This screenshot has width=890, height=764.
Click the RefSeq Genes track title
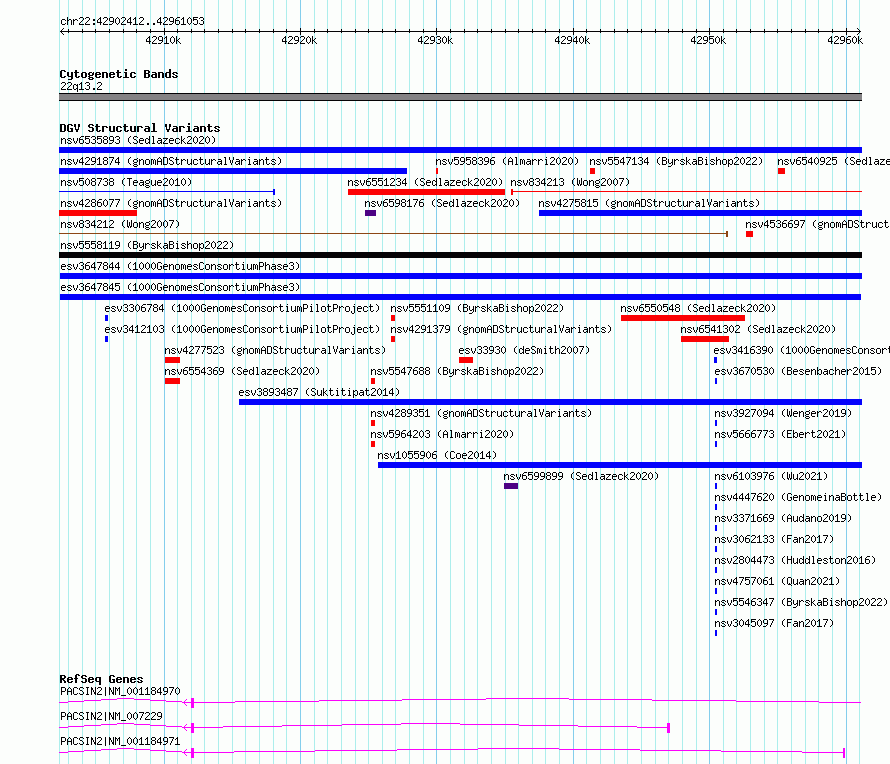pos(101,679)
